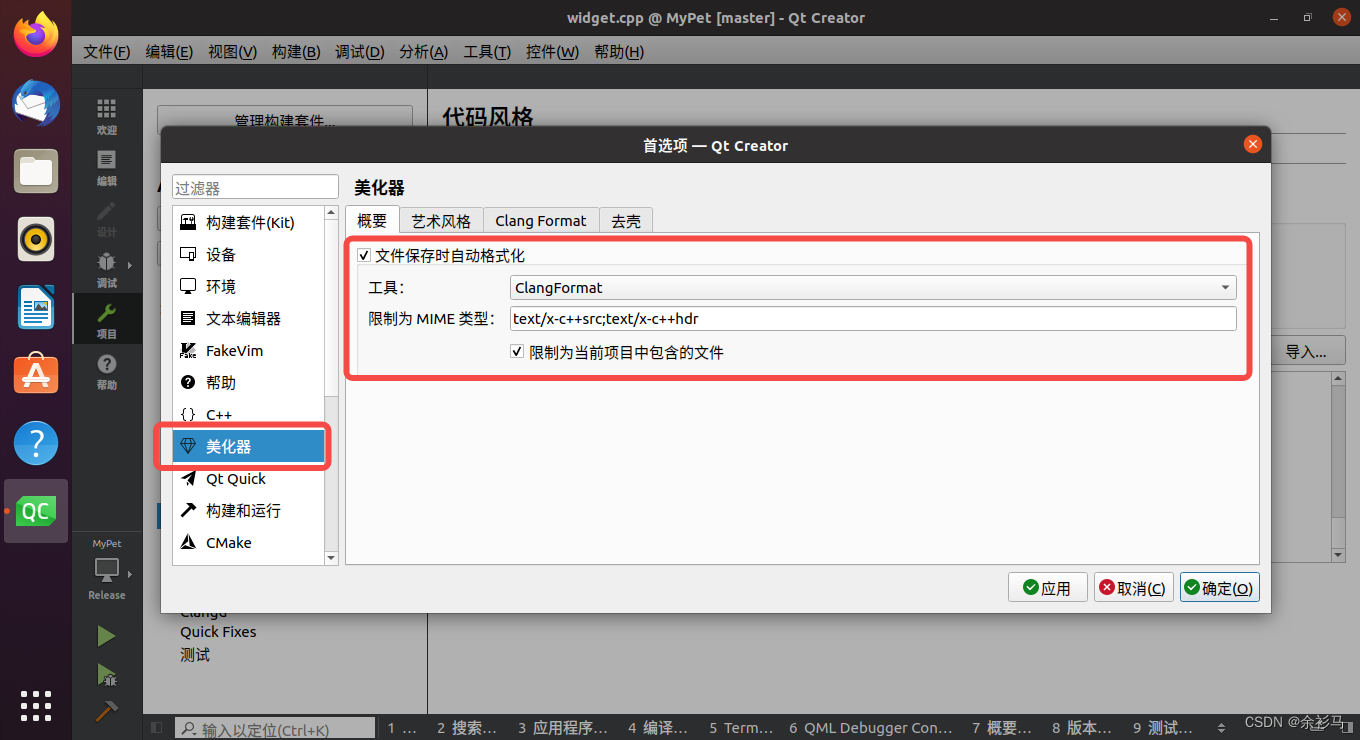1360x740 pixels.
Task: Open the Help question mark dock icon
Action: tap(36, 443)
